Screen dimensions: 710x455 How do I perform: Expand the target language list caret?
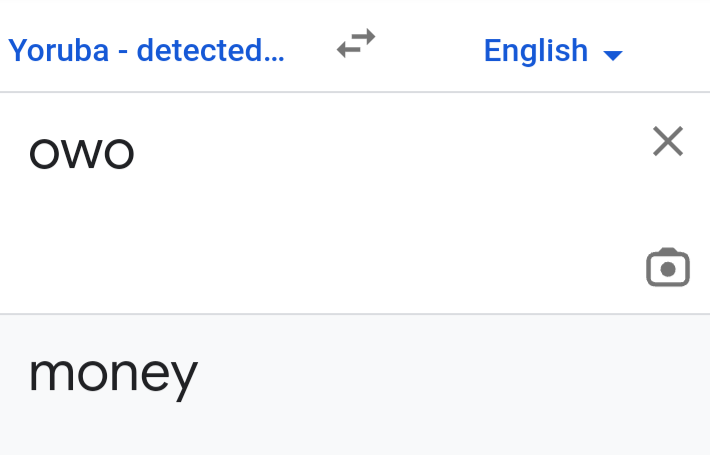click(614, 54)
